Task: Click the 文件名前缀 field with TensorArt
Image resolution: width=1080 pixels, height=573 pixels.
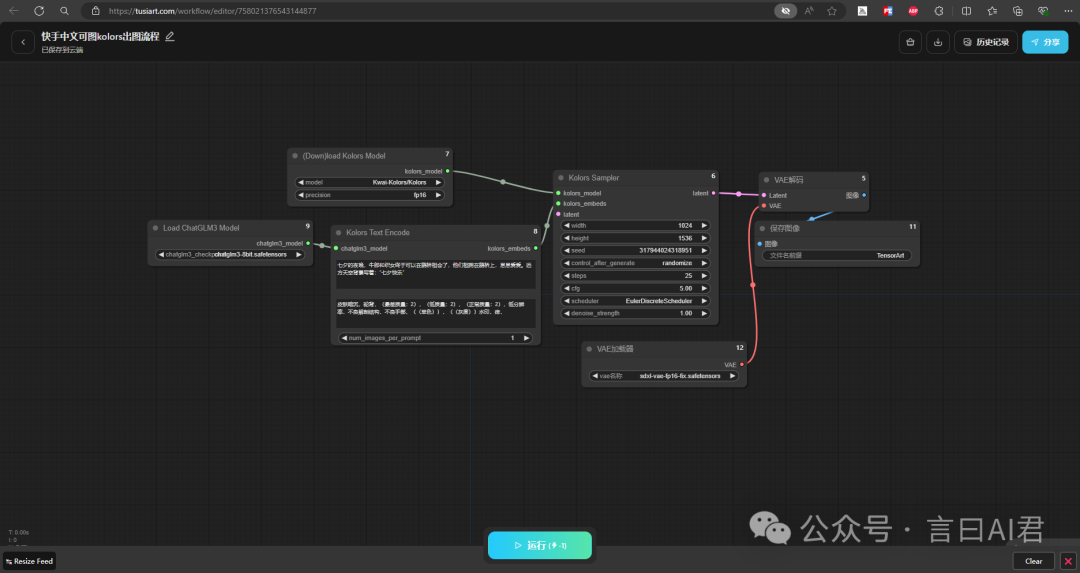Action: click(x=836, y=256)
